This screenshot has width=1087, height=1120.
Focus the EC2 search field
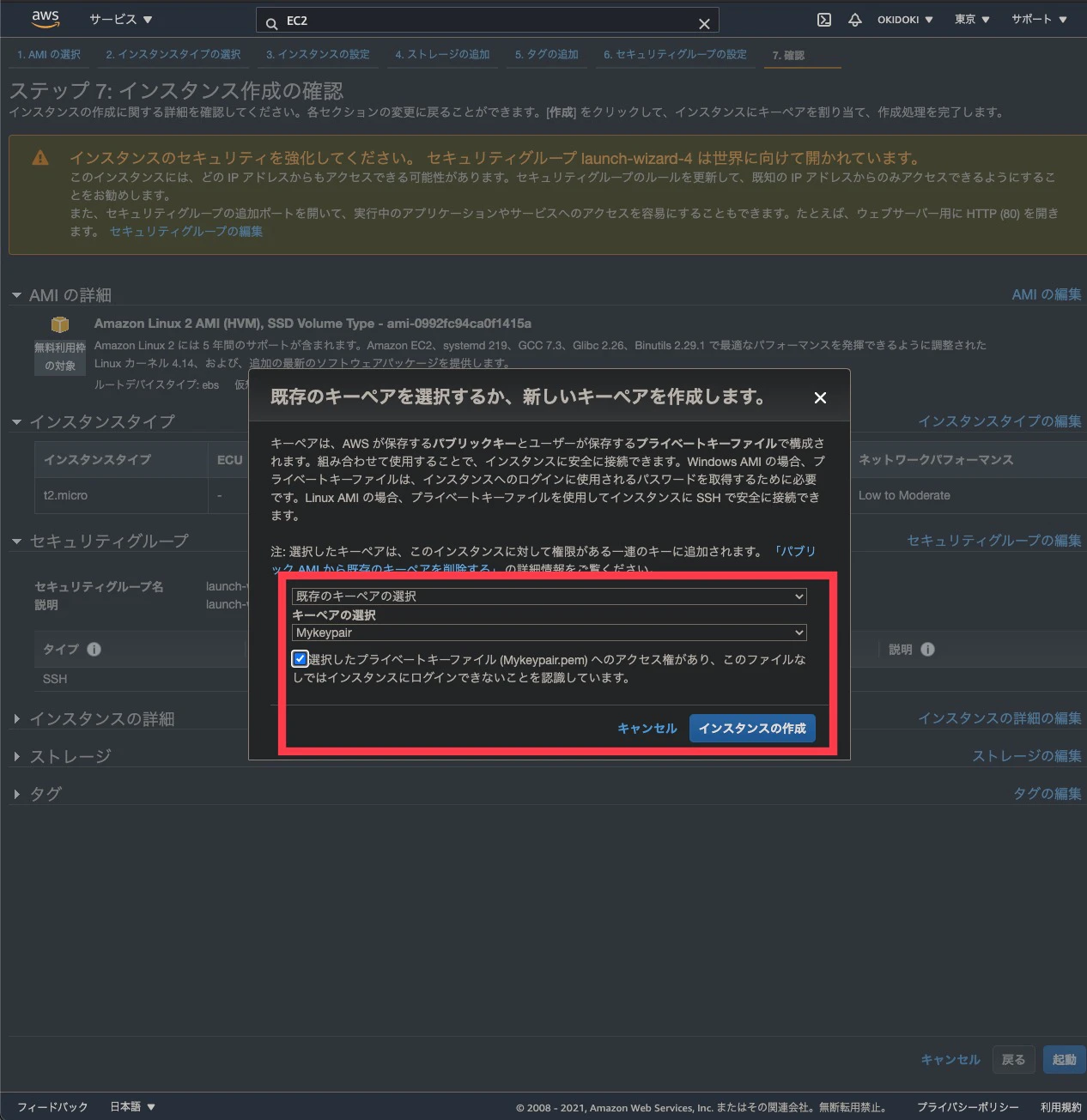488,21
